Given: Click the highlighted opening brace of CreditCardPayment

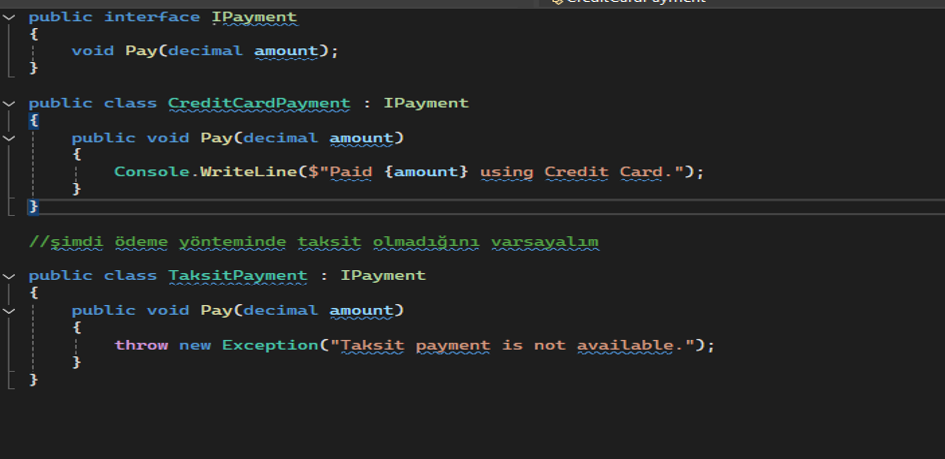Looking at the screenshot, I should (34, 120).
